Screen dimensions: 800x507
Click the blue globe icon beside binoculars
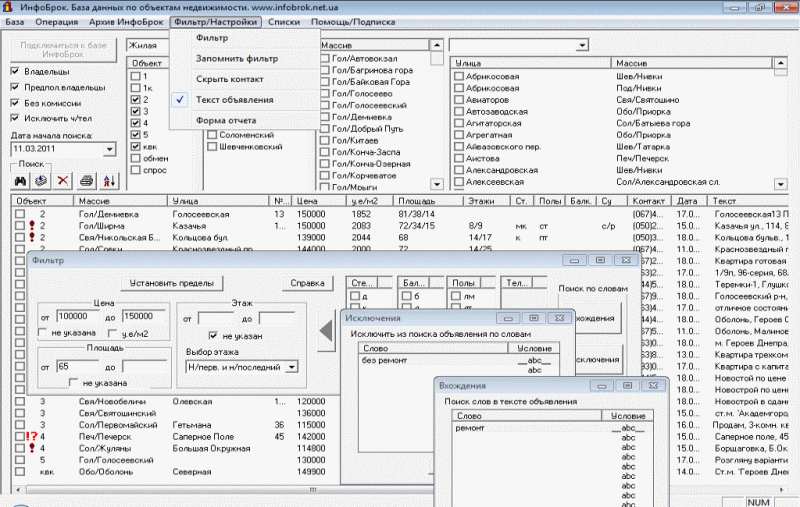click(41, 181)
